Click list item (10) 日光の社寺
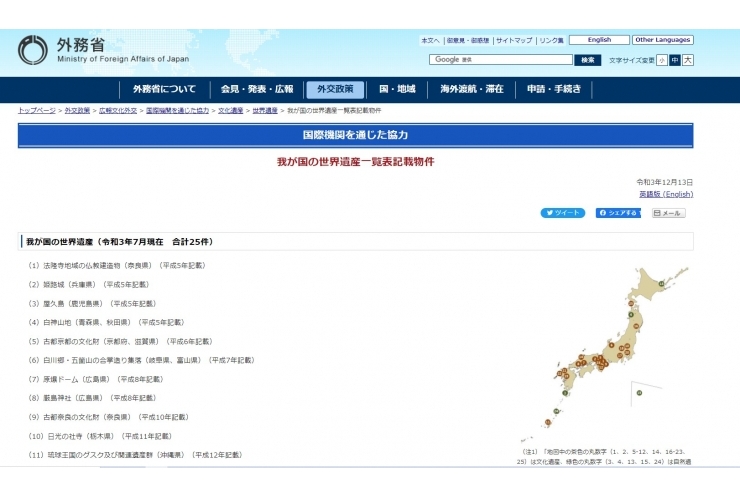This screenshot has height=498, width=740. coord(100,436)
